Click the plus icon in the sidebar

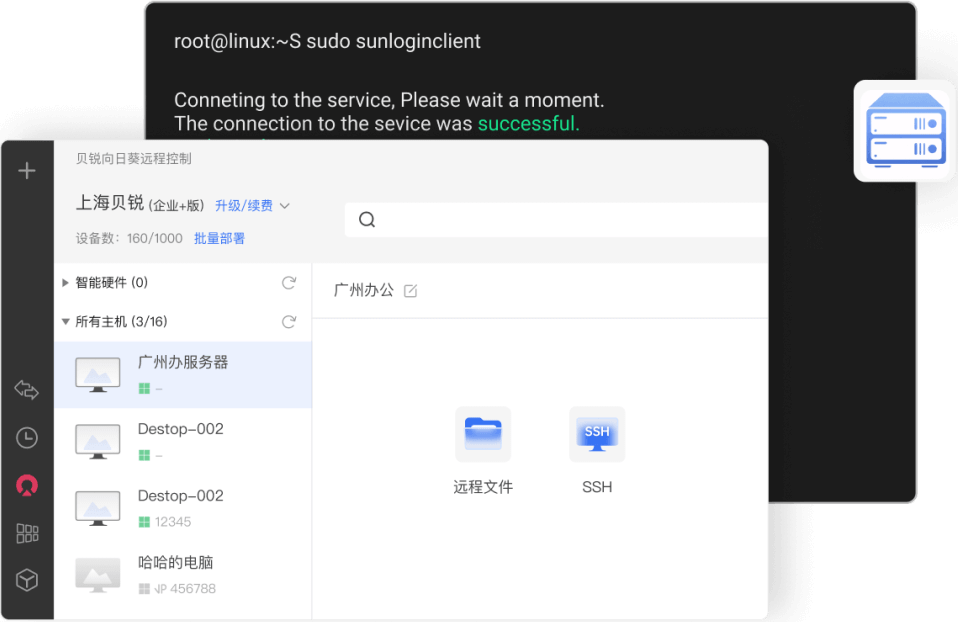pyautogui.click(x=27, y=171)
